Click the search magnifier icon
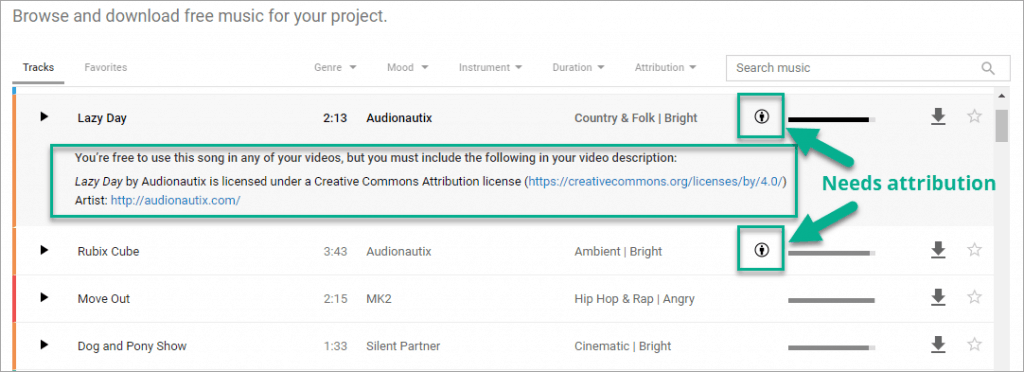Viewport: 1024px width, 372px height. pos(987,68)
